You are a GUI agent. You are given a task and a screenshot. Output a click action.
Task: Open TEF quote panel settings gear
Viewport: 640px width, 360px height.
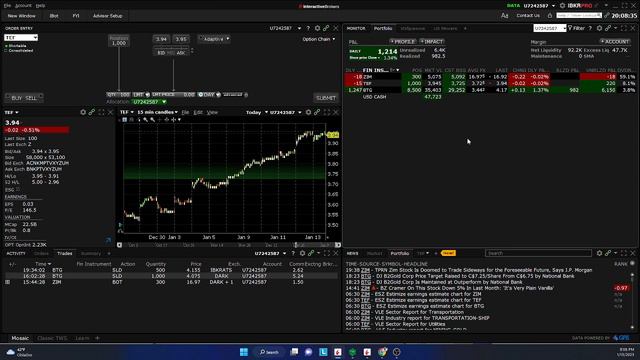(x=83, y=112)
